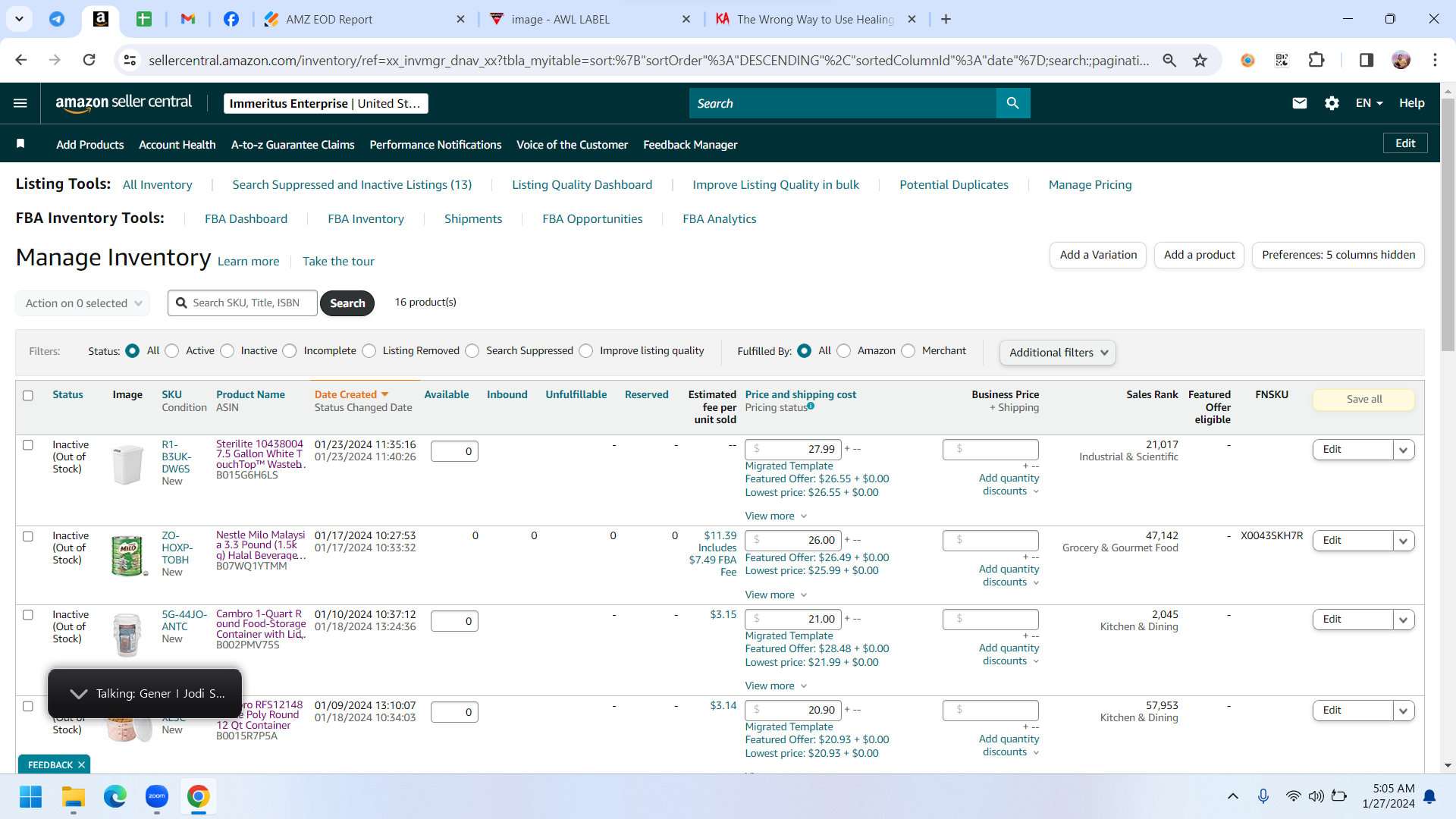The image size is (1456, 819).
Task: Switch to pinned Gmail tab
Action: pos(188,19)
